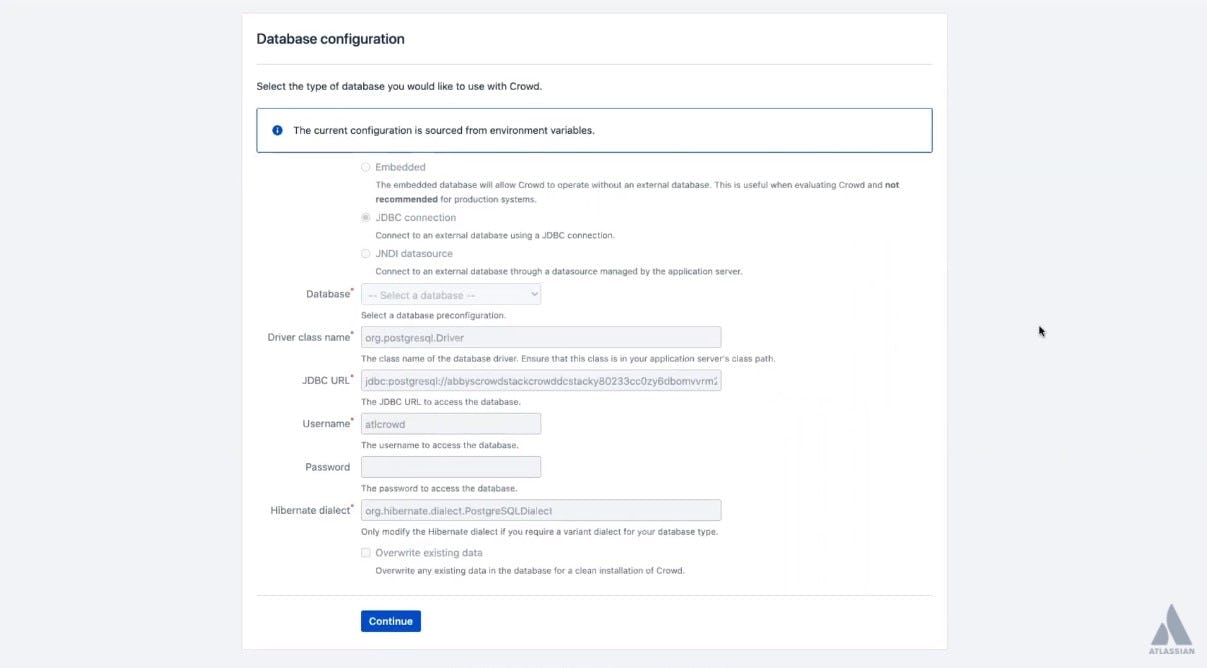Screen dimensions: 1207x668
Task: Click the empty Password input field
Action: [x=451, y=467]
